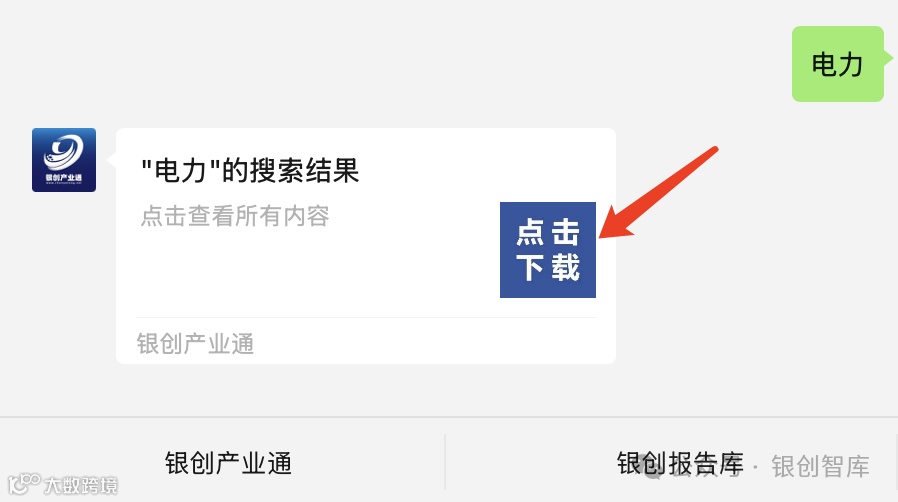Click the vertical divider between bottom menus
898x502 pixels.
point(445,461)
